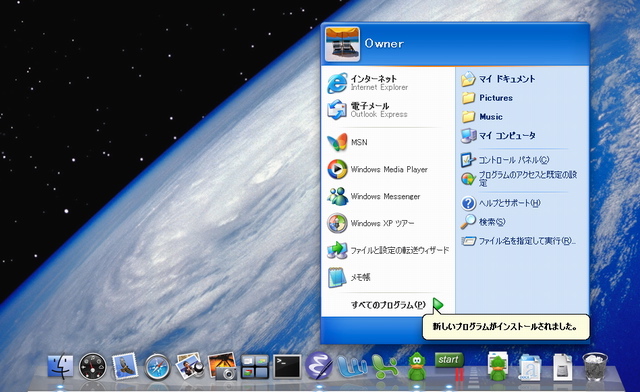
Task: Open マイ ドキュメント folder
Action: [498, 79]
